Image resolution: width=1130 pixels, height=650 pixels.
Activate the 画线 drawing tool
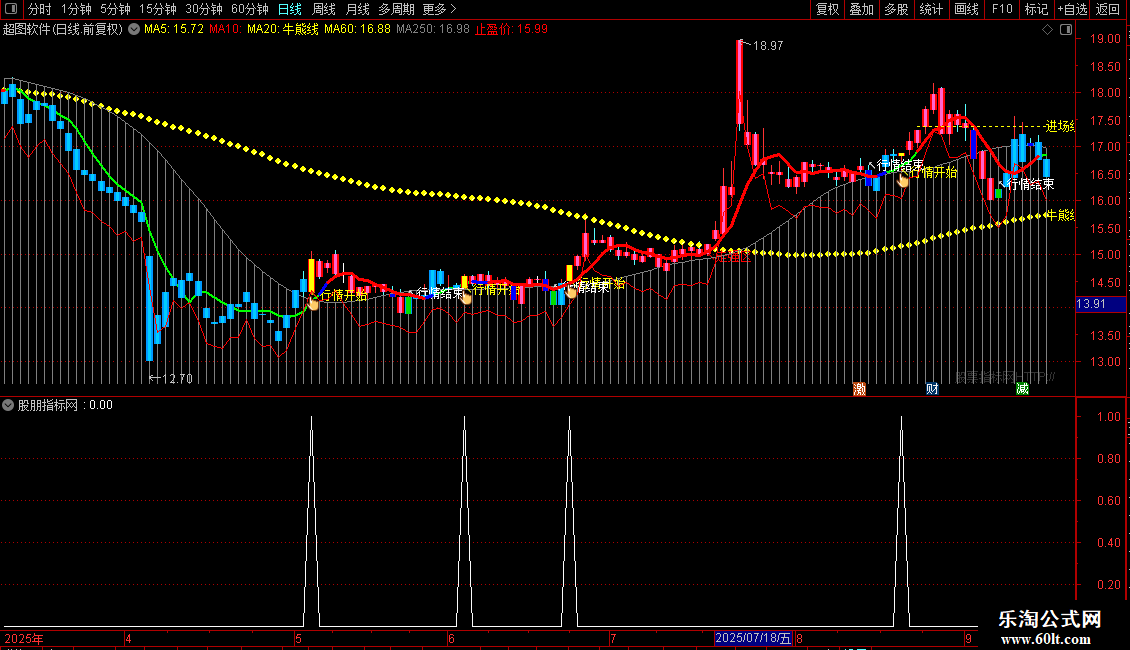point(966,9)
